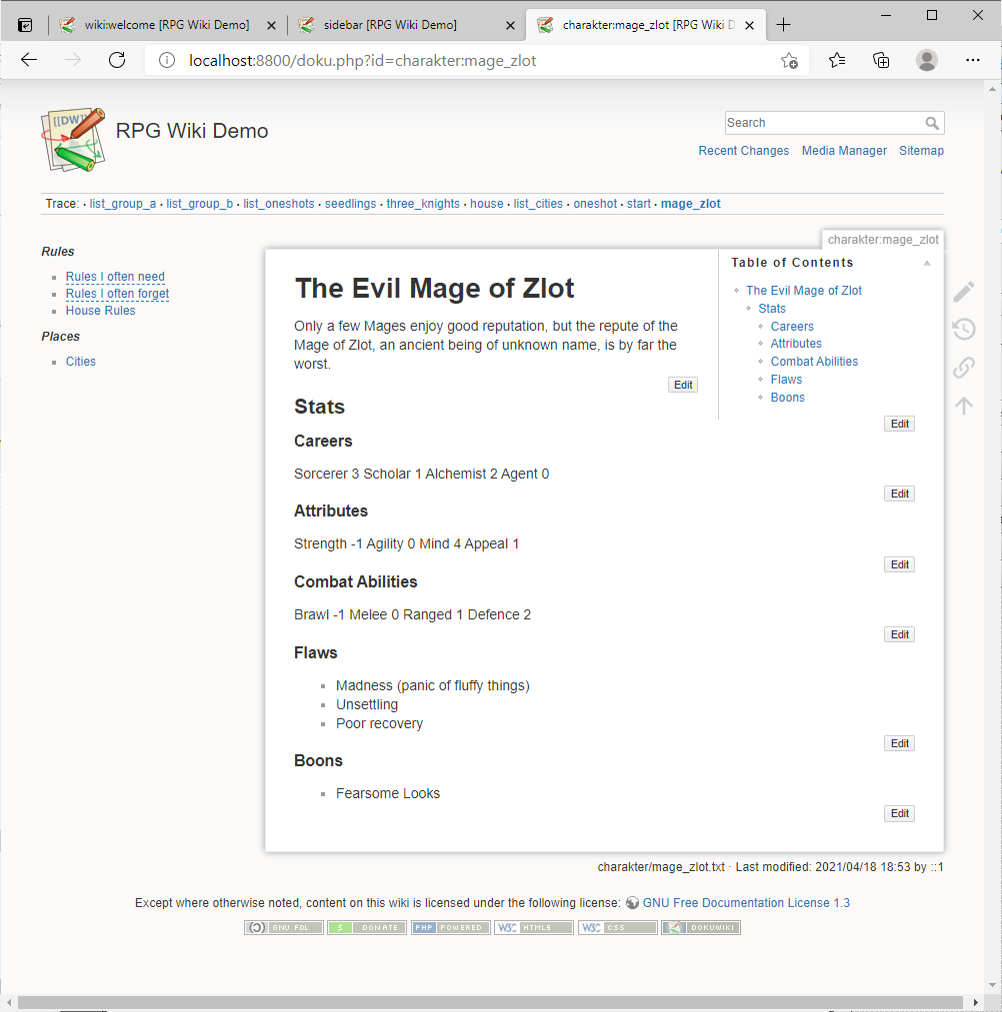Go to start in trace
1002x1012 pixels.
tap(639, 204)
